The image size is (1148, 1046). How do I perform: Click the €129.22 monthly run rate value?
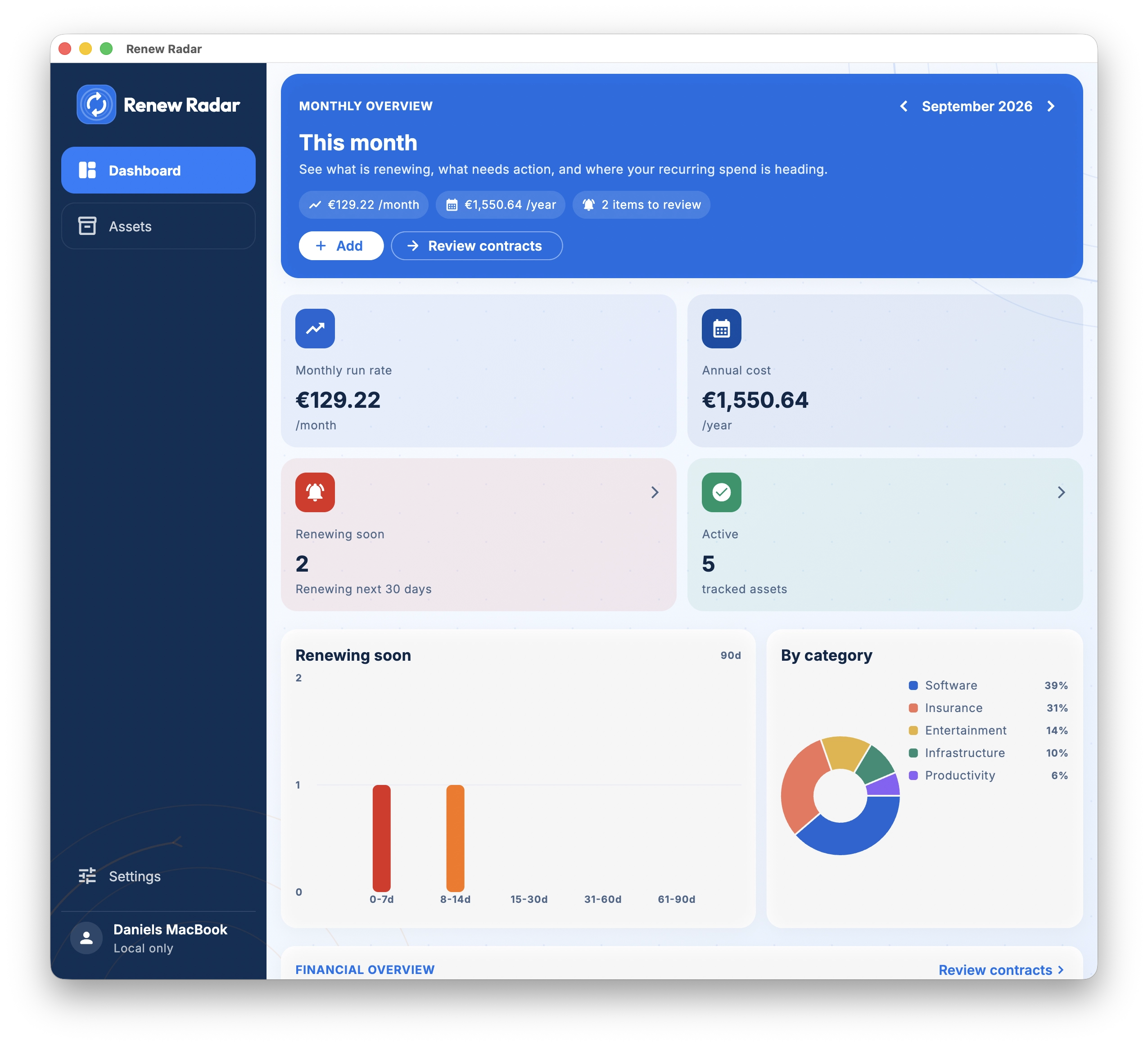338,400
